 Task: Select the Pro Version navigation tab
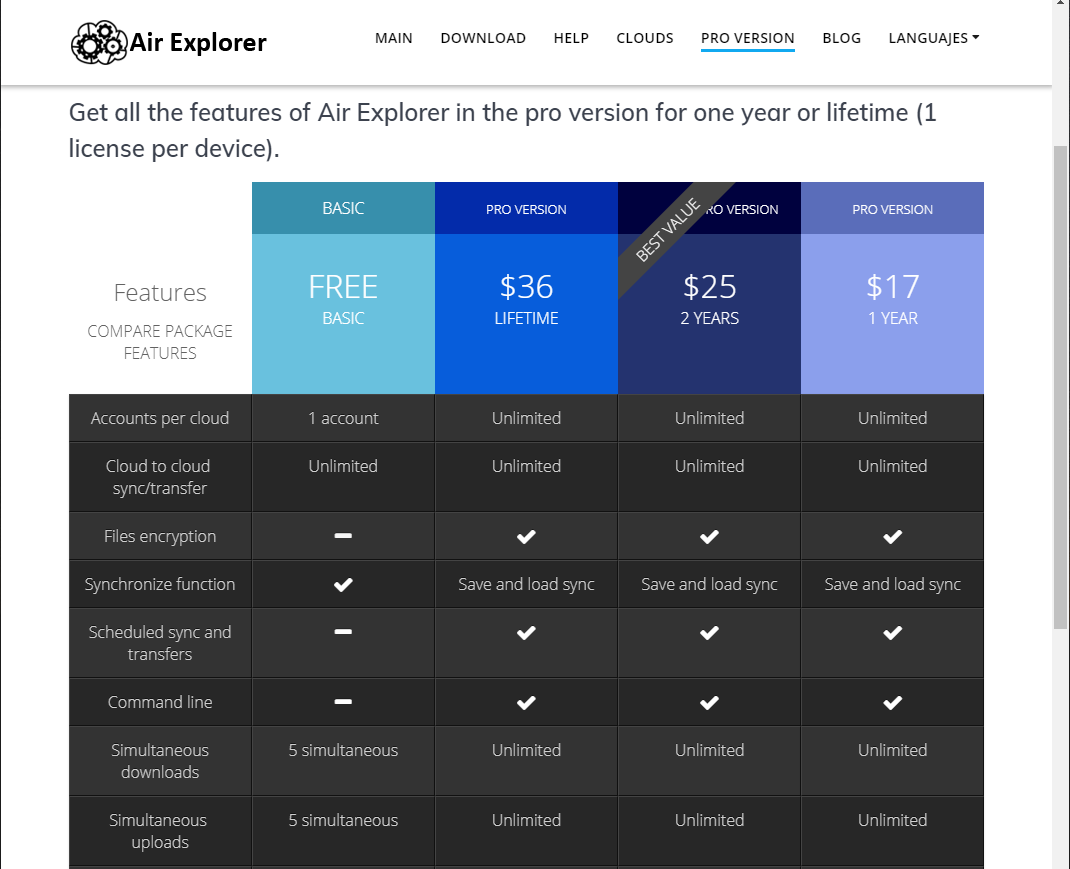pos(748,38)
